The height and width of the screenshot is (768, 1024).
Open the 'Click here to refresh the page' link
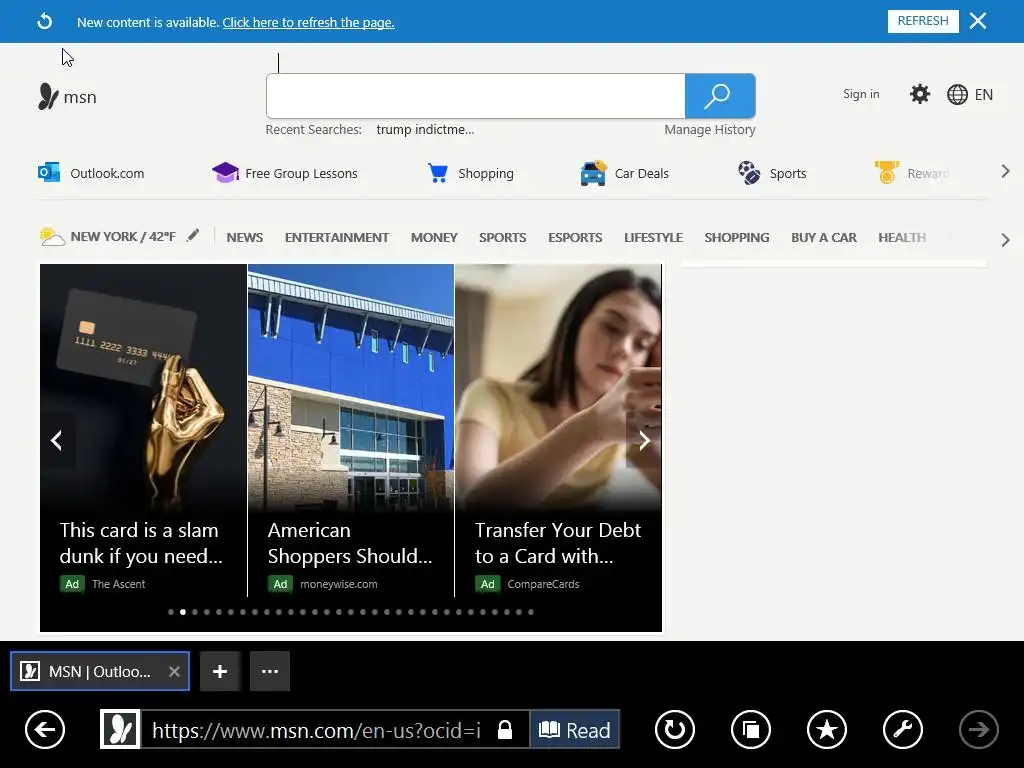coord(308,22)
